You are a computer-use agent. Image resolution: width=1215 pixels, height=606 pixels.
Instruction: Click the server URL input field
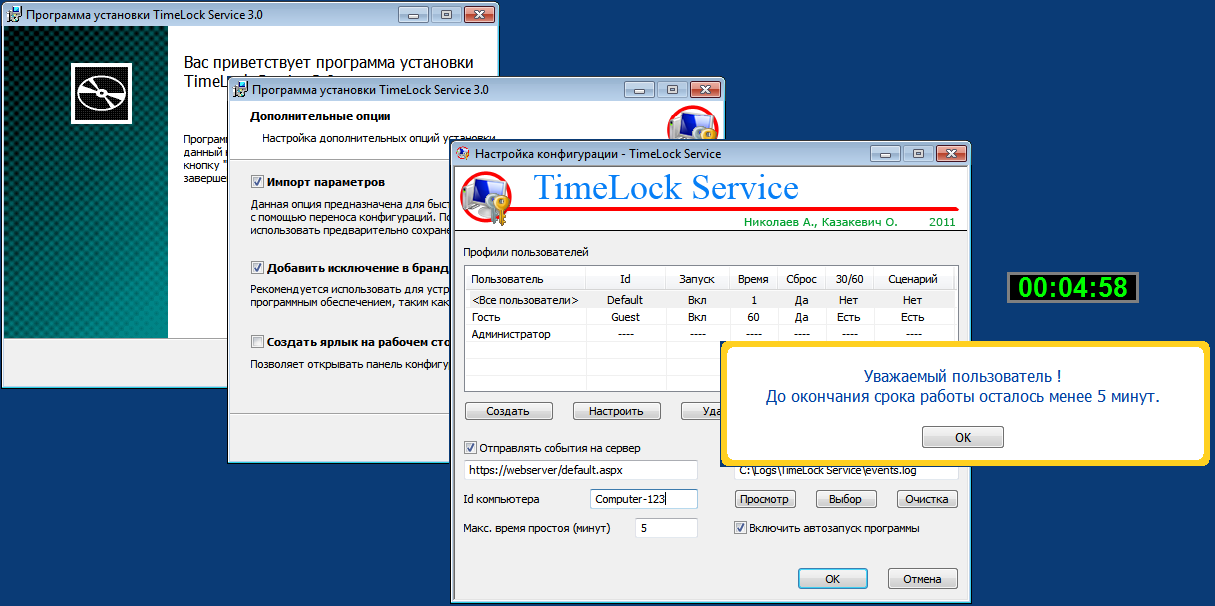click(x=581, y=469)
